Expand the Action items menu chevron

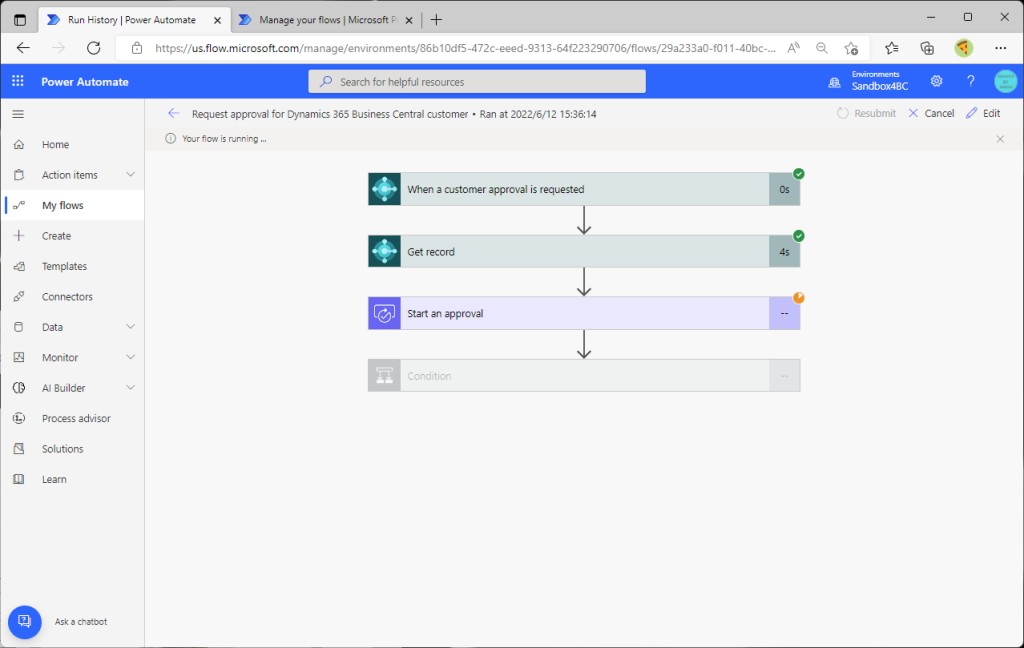[x=130, y=175]
